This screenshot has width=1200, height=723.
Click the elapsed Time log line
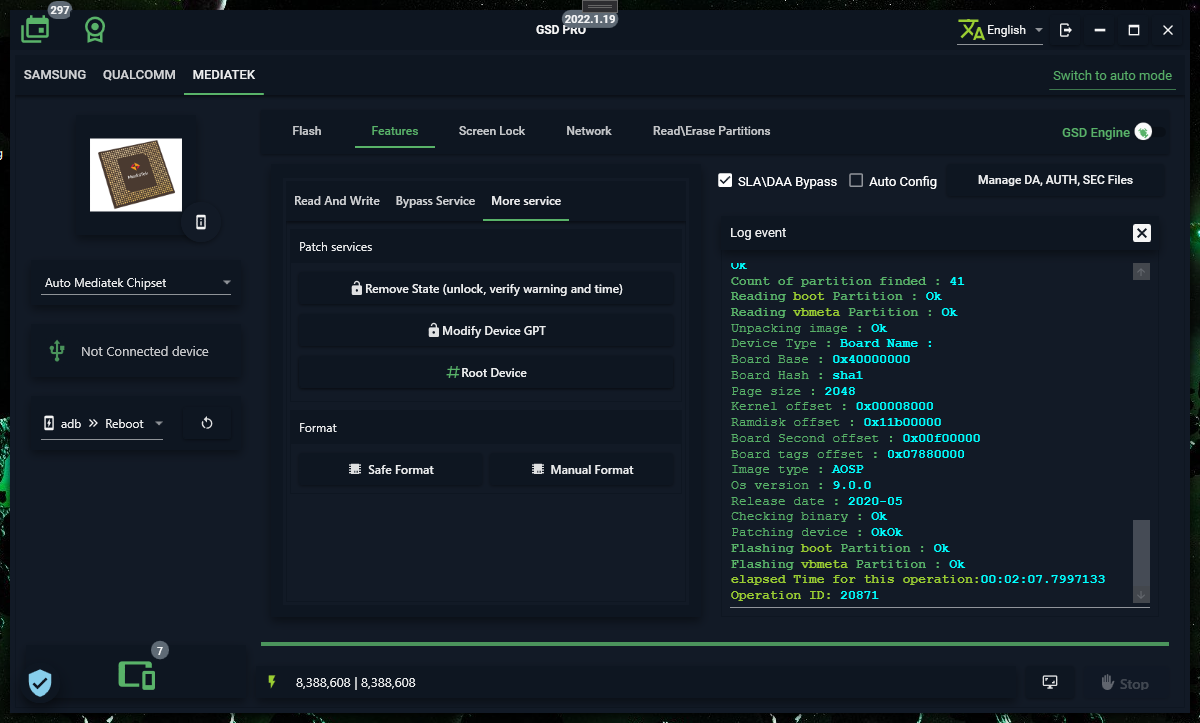point(918,580)
